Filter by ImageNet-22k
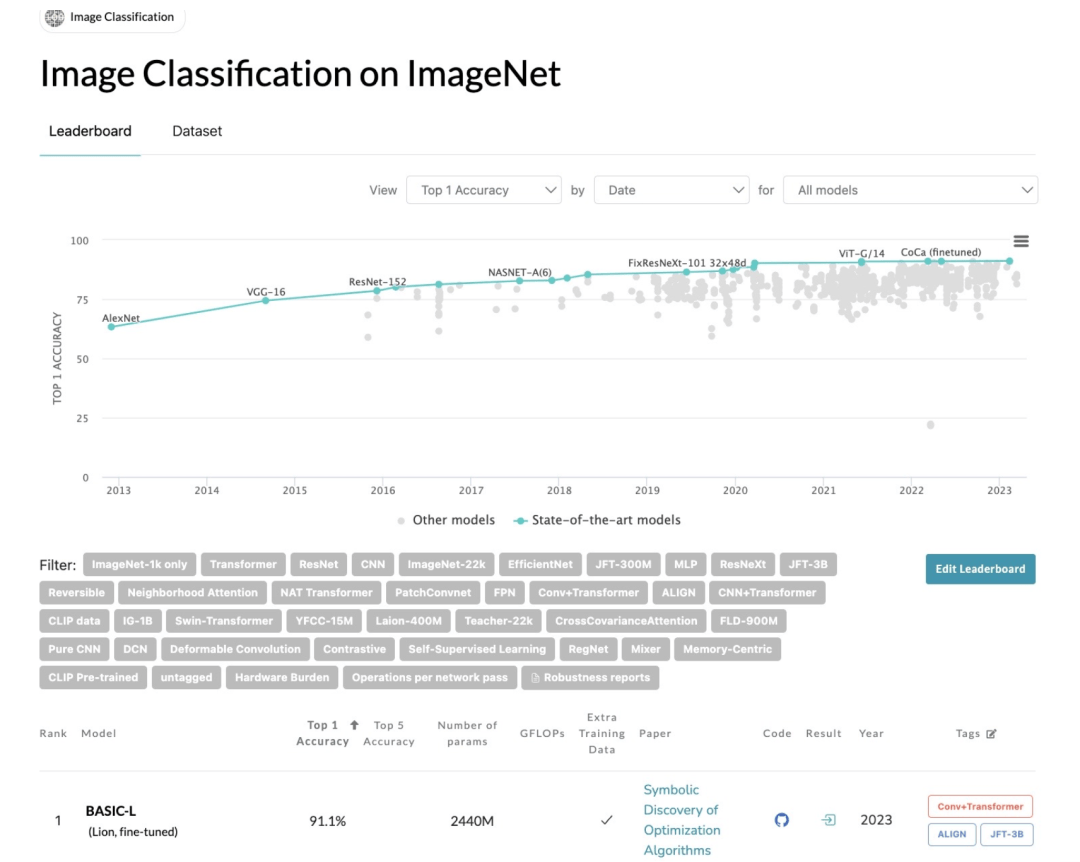 point(446,564)
